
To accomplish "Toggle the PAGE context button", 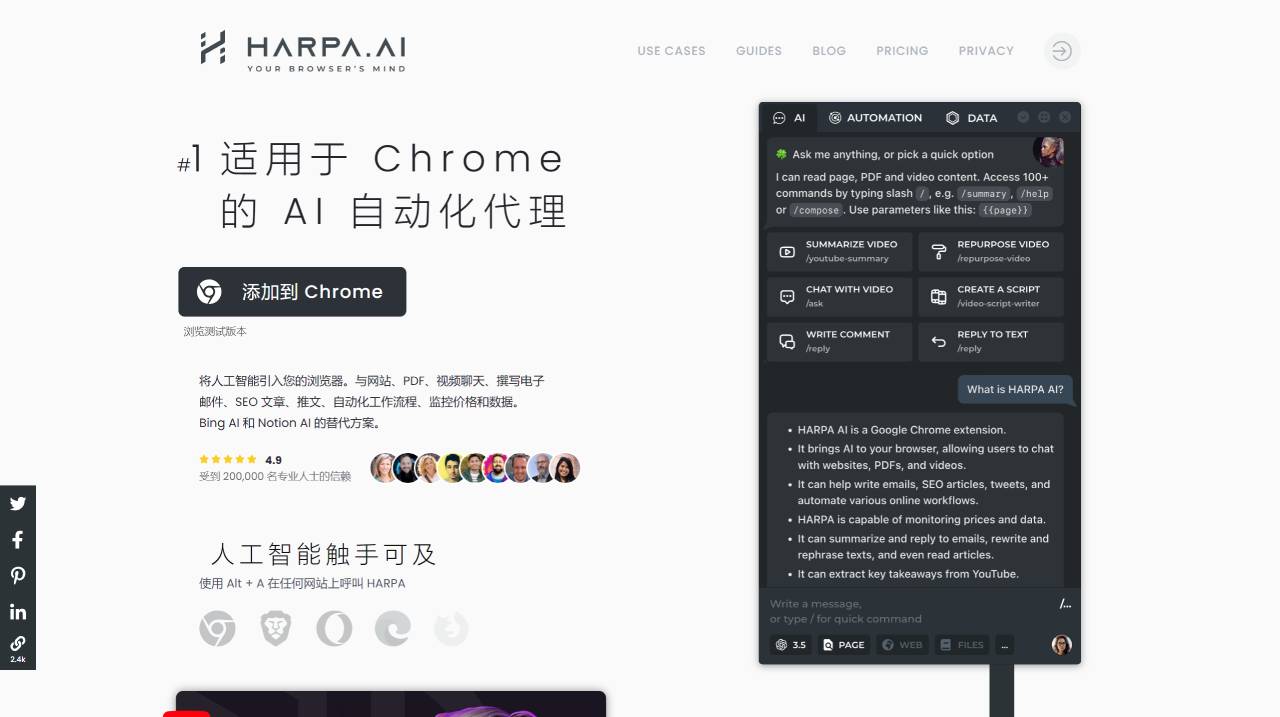I will point(843,645).
